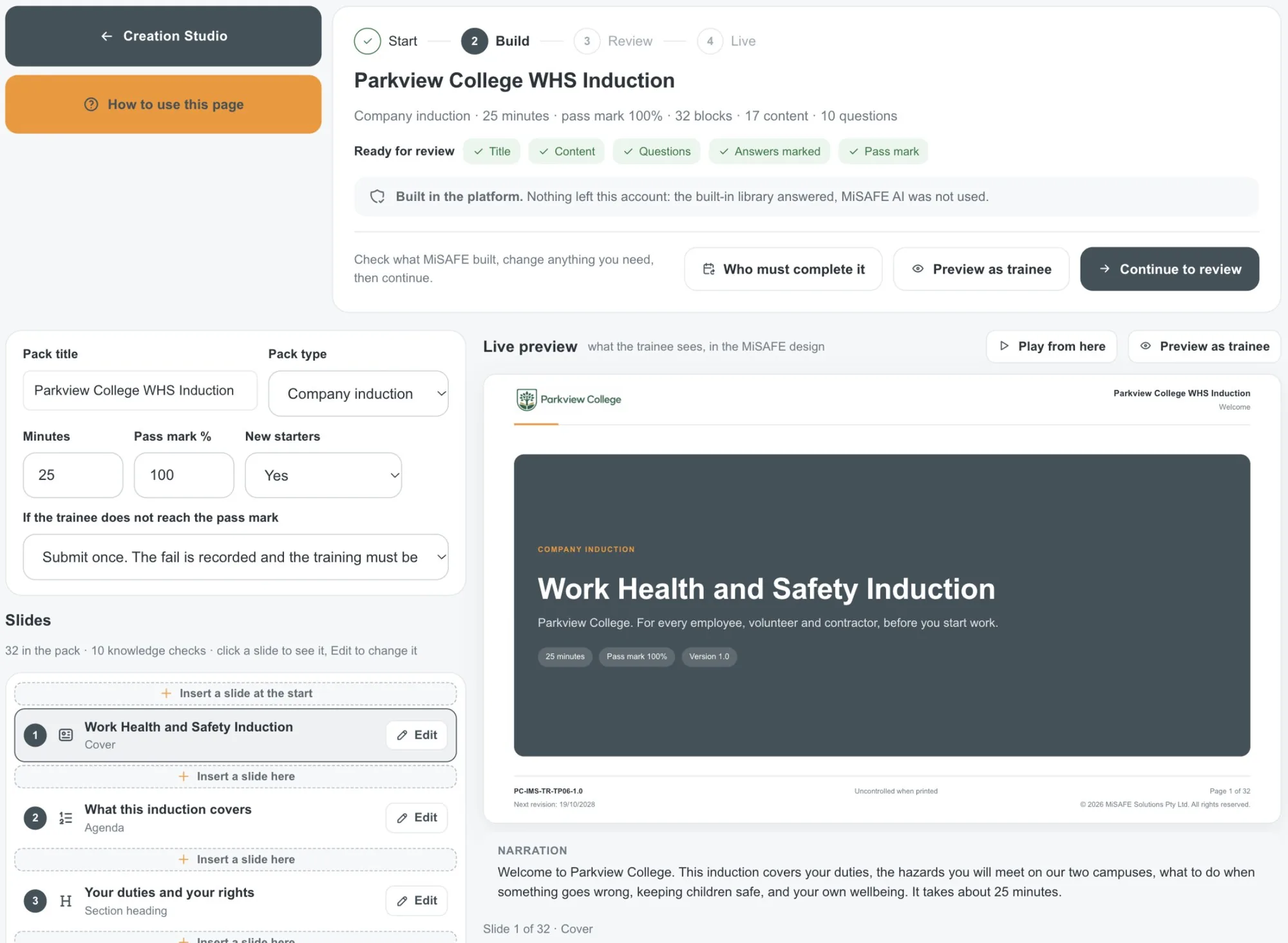Start Play from here
This screenshot has width=1288, height=943.
pyautogui.click(x=1052, y=347)
